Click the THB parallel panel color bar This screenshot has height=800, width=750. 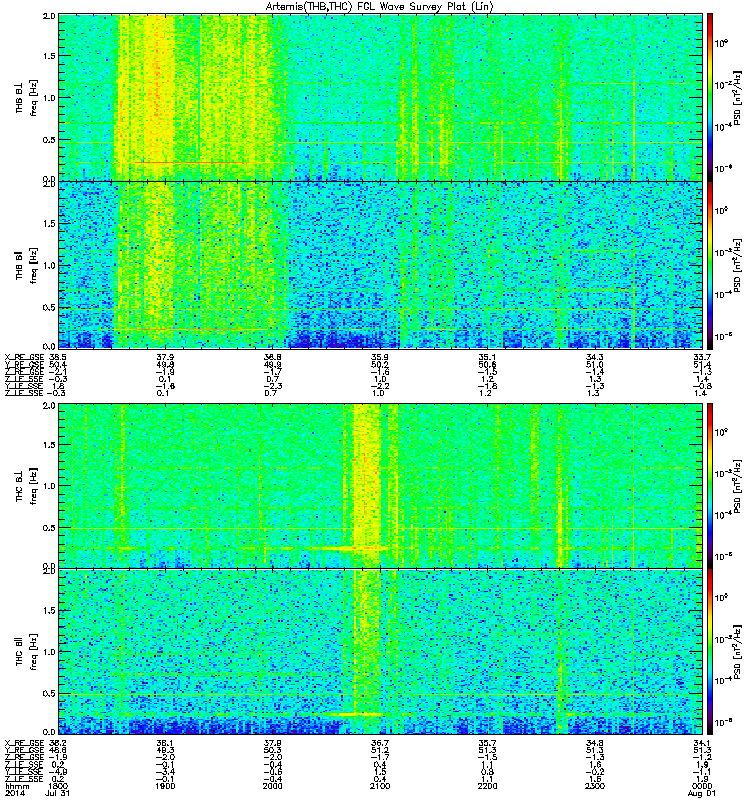point(709,265)
